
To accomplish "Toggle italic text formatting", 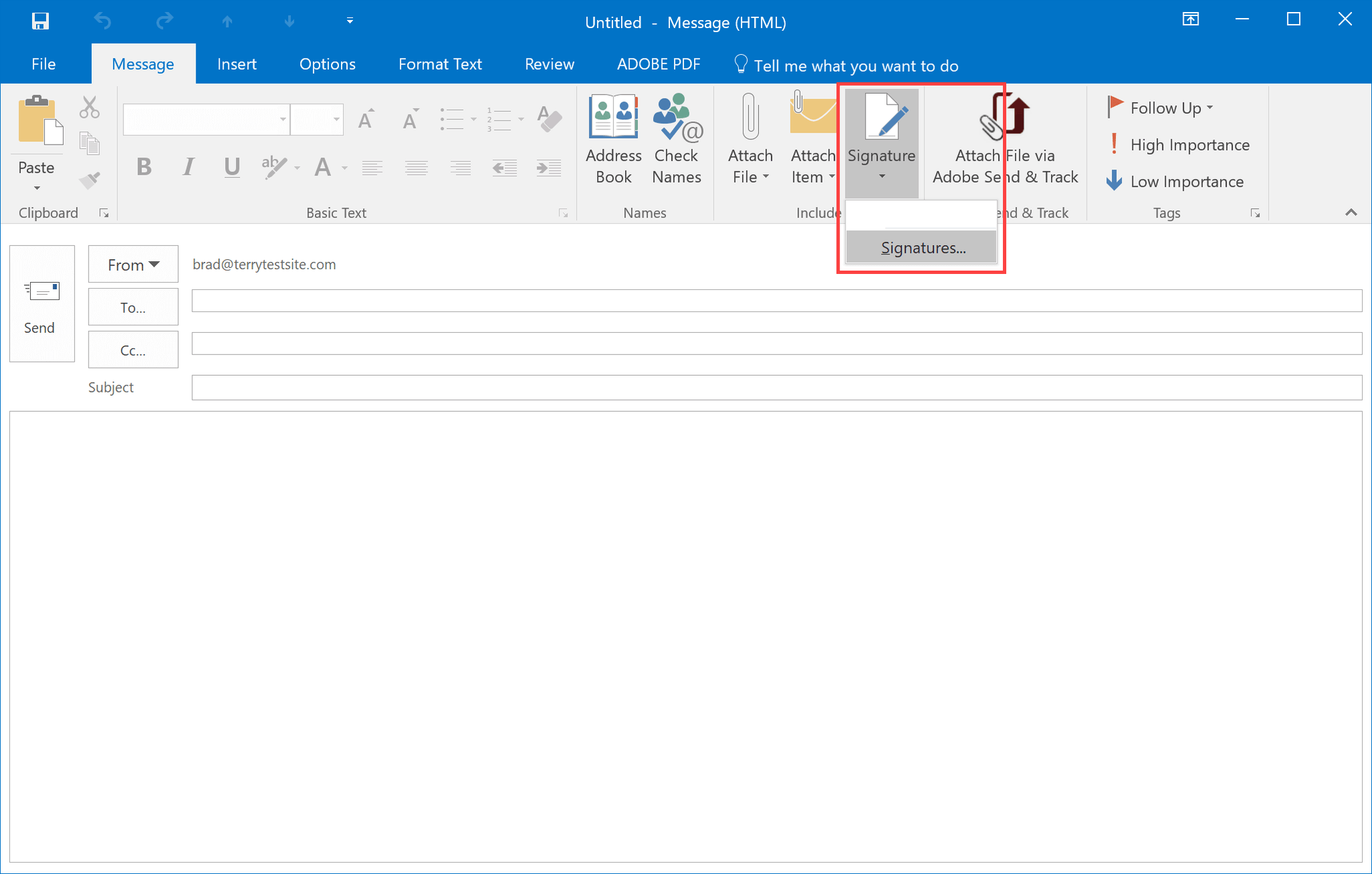I will coord(188,167).
